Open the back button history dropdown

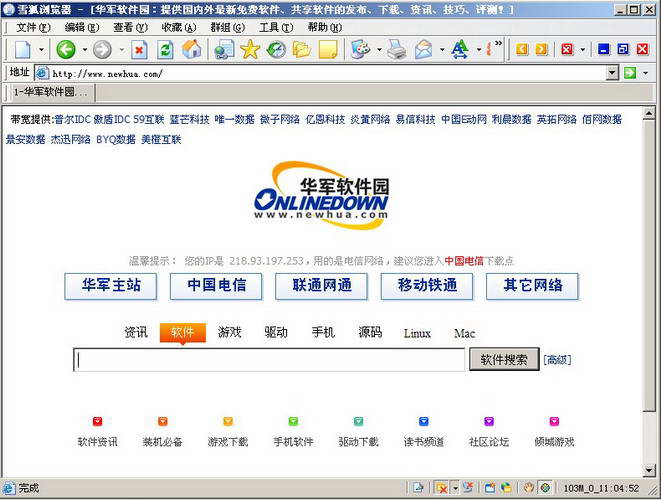coord(85,50)
